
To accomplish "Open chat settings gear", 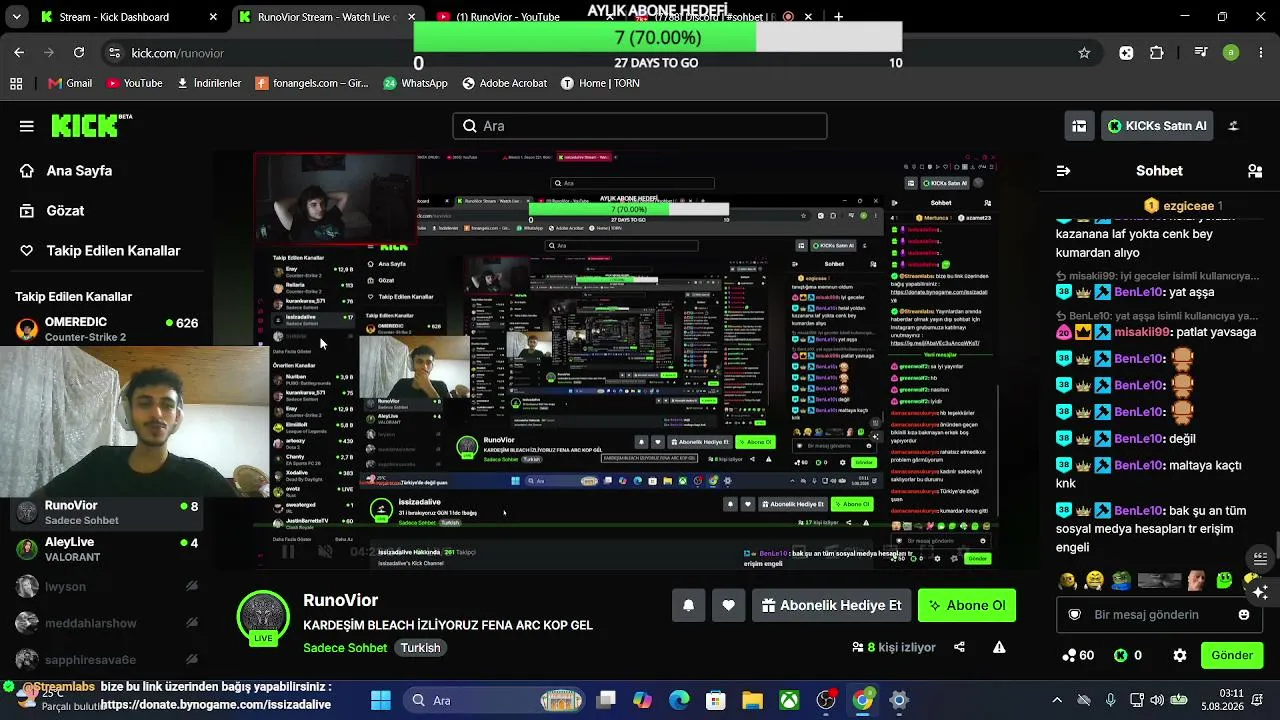I will coord(1180,655).
